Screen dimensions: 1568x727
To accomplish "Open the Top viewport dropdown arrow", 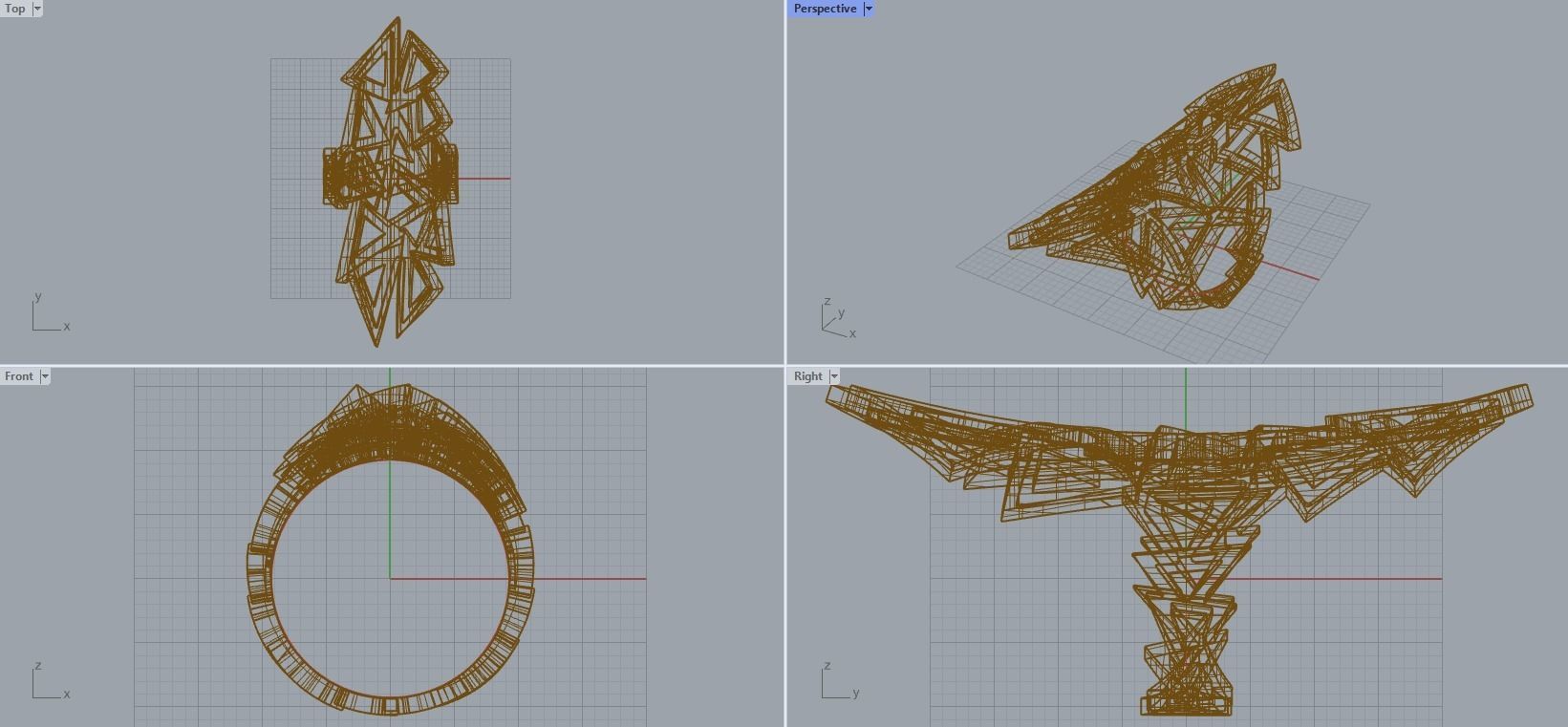I will coord(37,9).
